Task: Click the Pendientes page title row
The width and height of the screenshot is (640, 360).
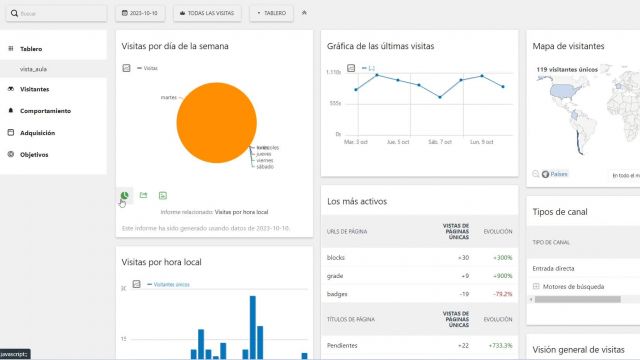Action: tap(420, 345)
